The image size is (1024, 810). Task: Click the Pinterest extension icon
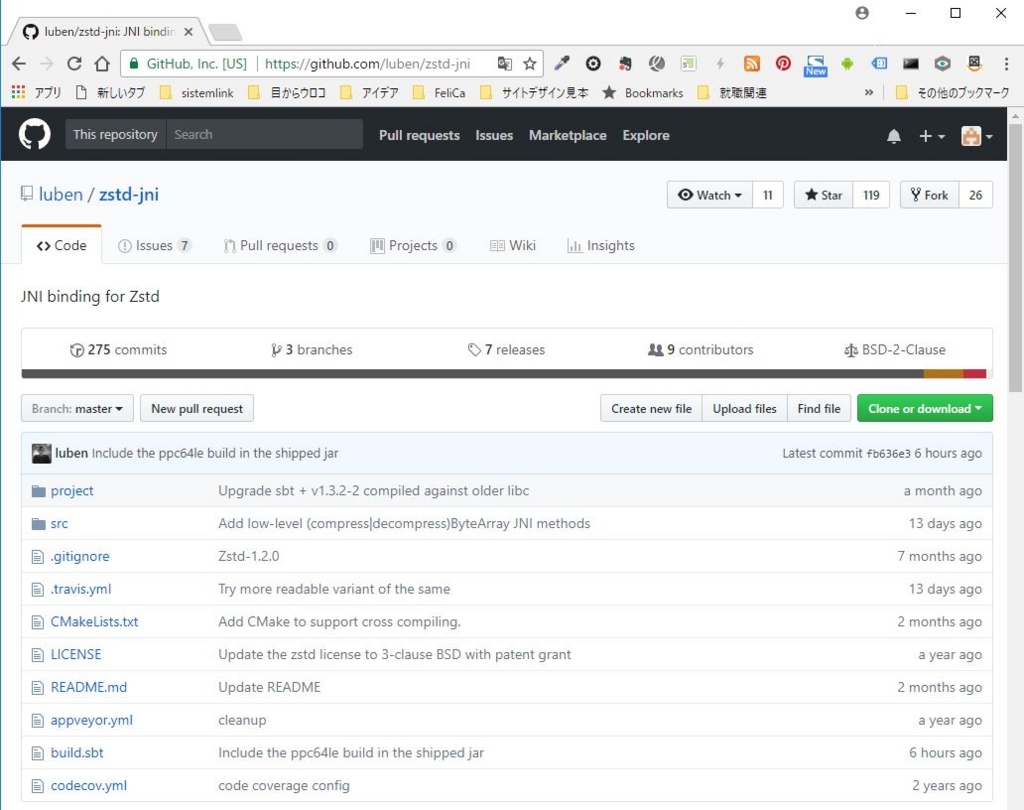coord(783,63)
